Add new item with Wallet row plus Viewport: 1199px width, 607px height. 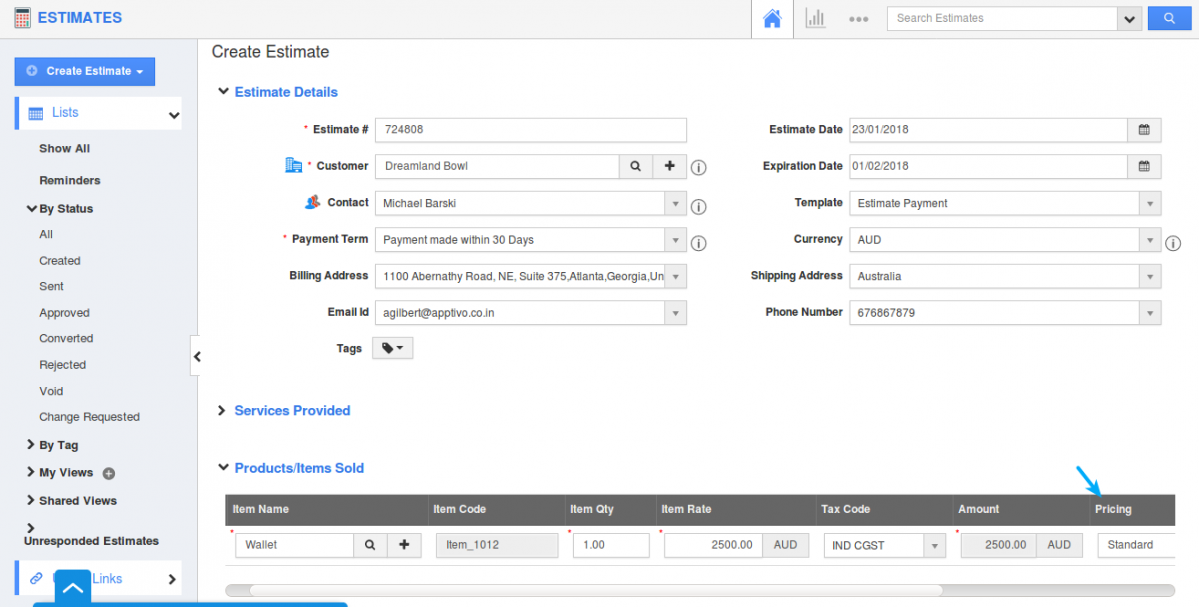[x=405, y=545]
